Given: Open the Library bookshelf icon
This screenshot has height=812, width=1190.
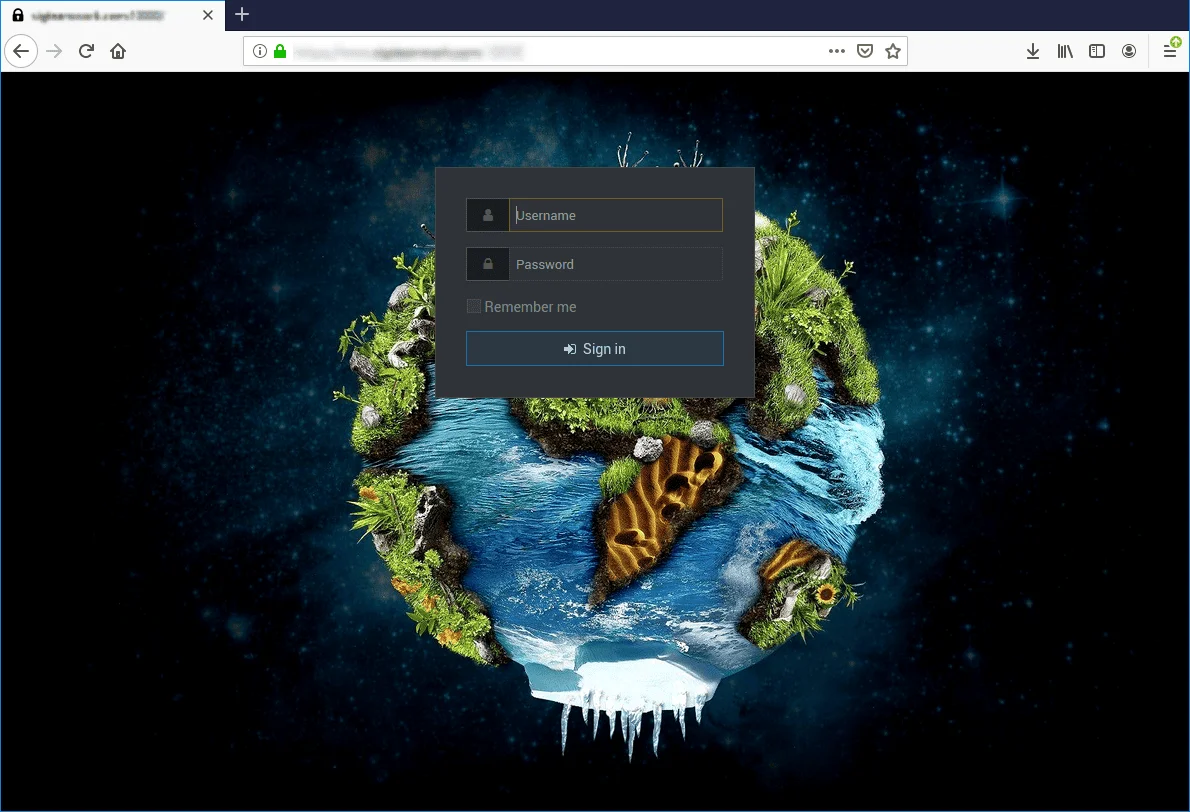Looking at the screenshot, I should 1065,52.
